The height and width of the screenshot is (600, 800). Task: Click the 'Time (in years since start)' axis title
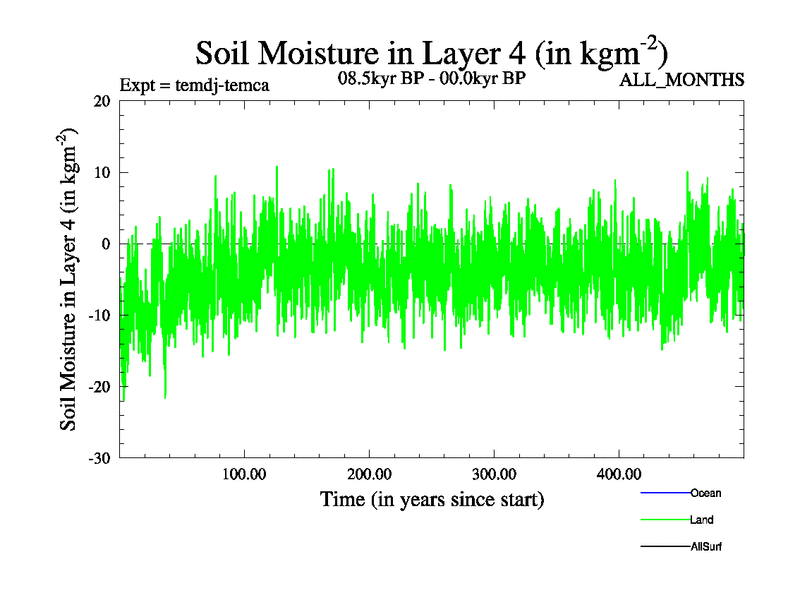(432, 499)
